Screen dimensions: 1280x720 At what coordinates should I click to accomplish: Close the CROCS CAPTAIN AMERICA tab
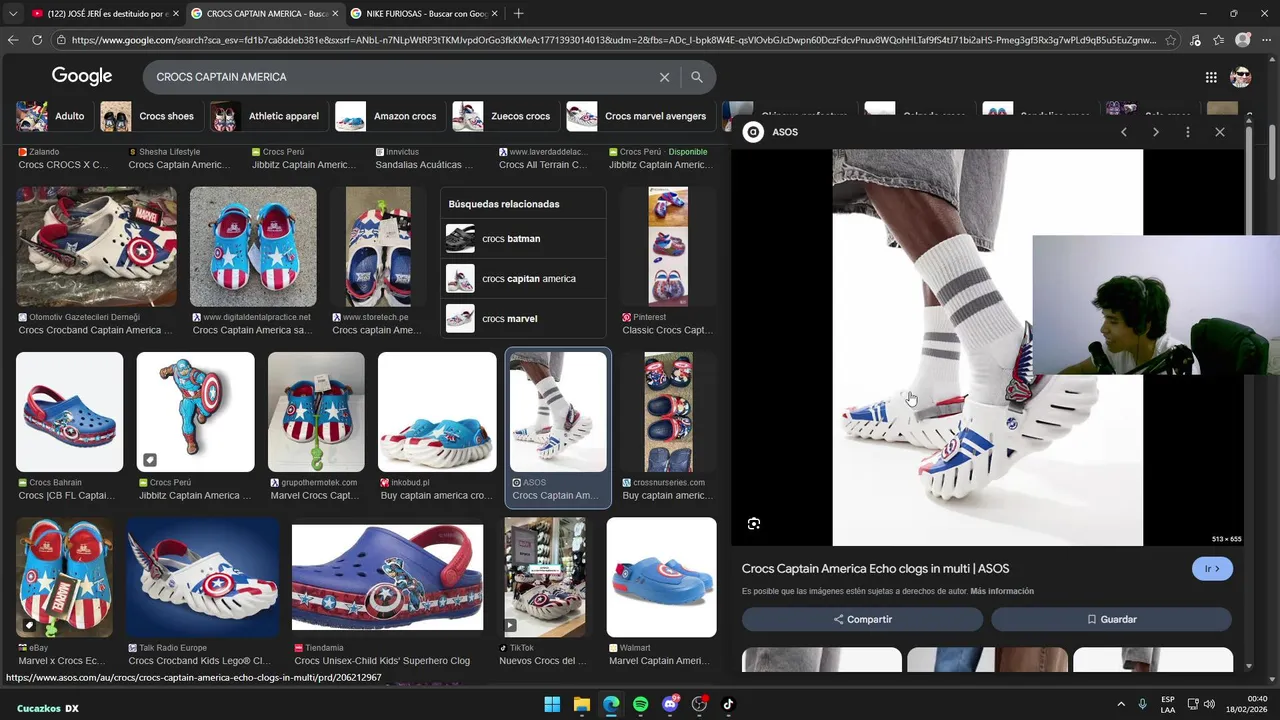point(334,14)
